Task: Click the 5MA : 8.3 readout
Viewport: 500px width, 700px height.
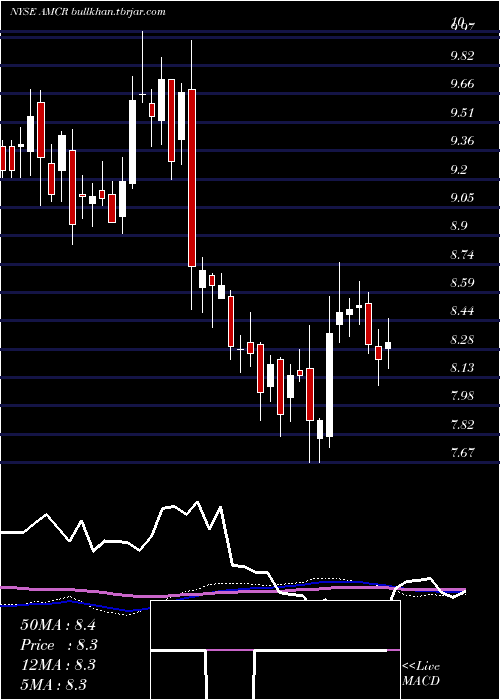Action: tap(54, 684)
